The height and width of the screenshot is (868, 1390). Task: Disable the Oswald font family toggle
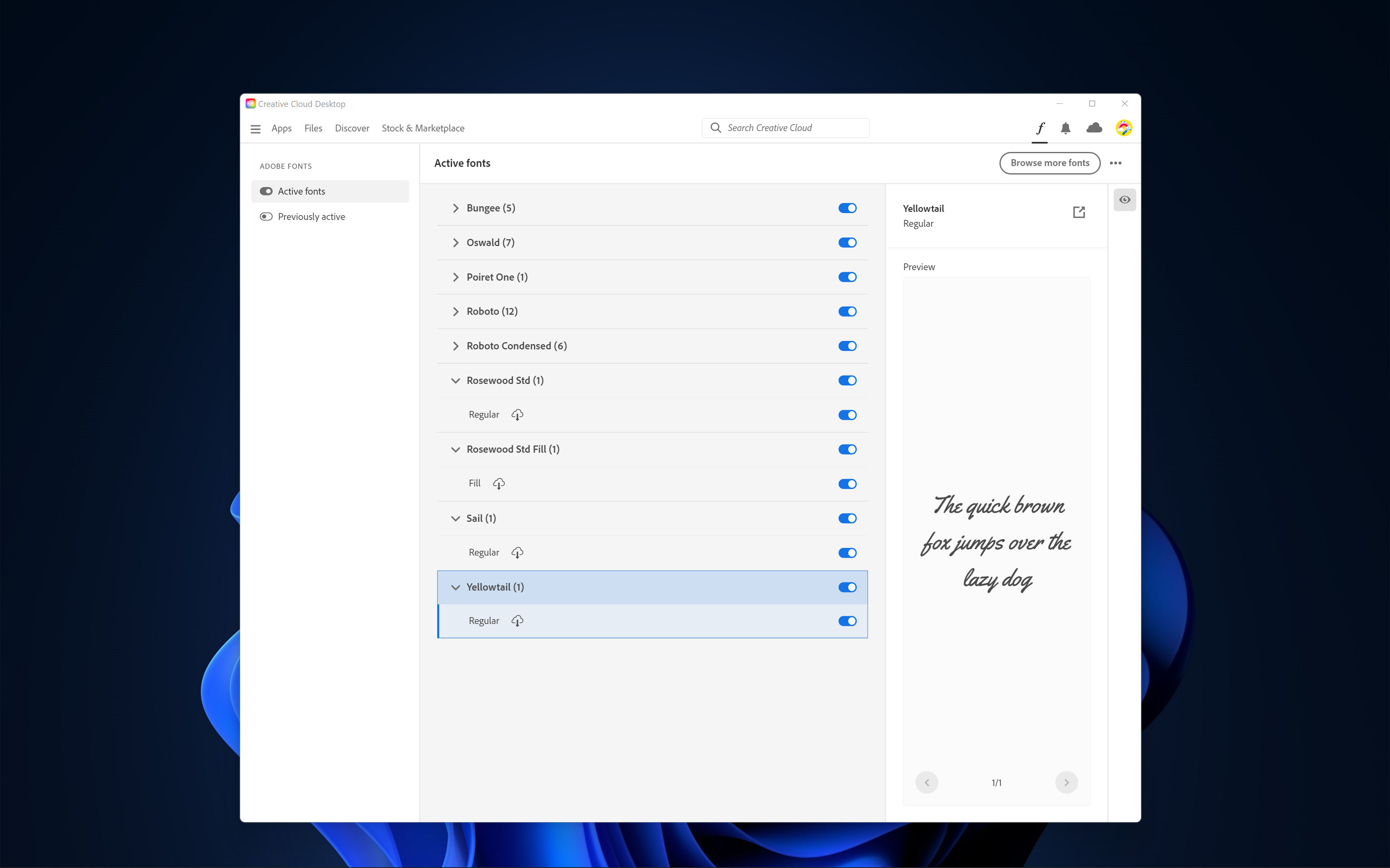[x=847, y=242]
